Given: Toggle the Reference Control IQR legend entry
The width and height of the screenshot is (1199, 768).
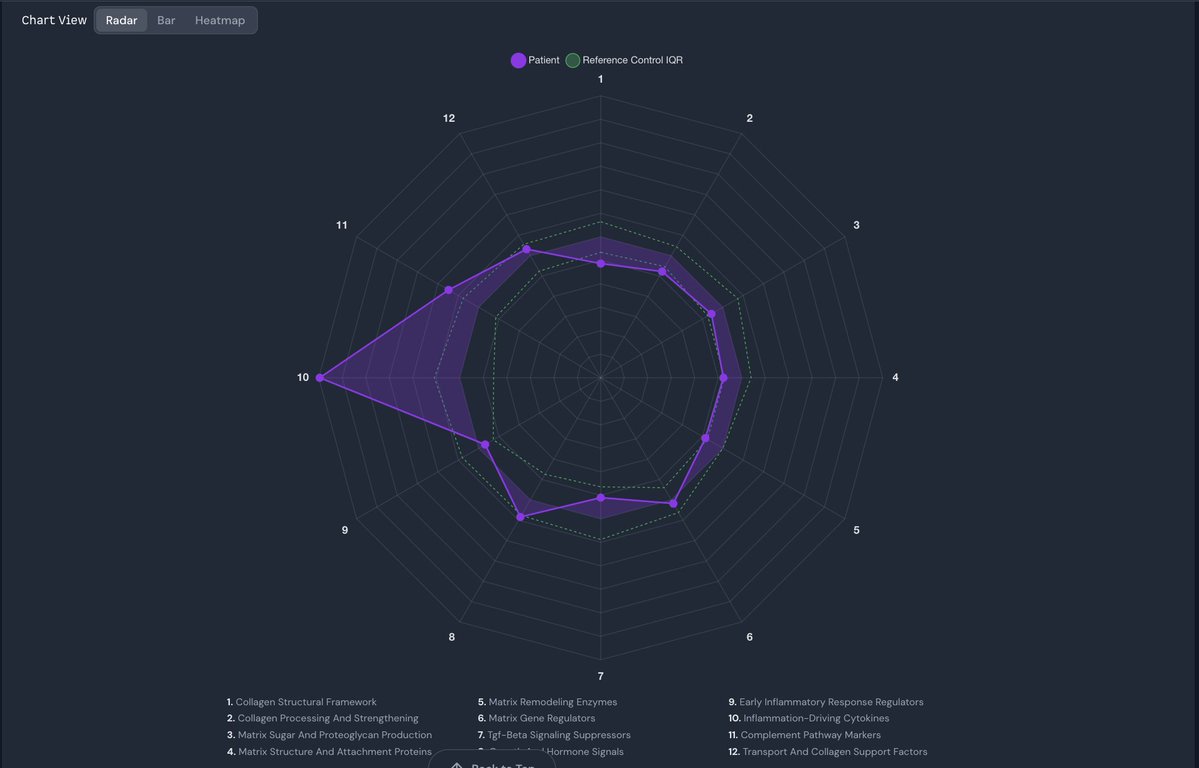Looking at the screenshot, I should (x=624, y=60).
